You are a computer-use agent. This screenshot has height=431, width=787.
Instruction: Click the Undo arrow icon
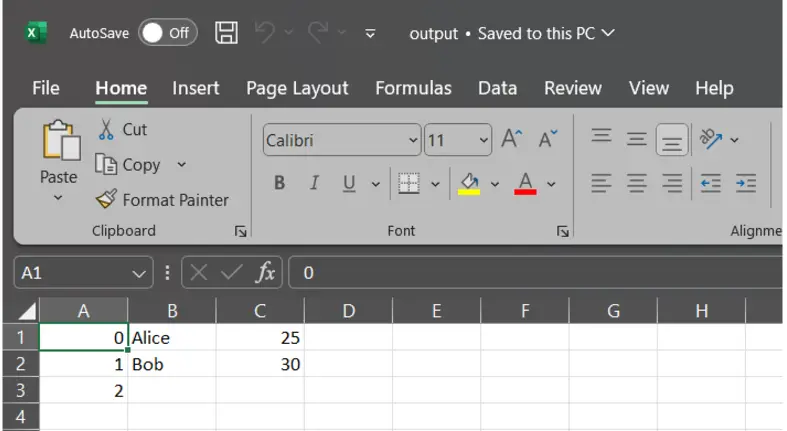click(265, 33)
